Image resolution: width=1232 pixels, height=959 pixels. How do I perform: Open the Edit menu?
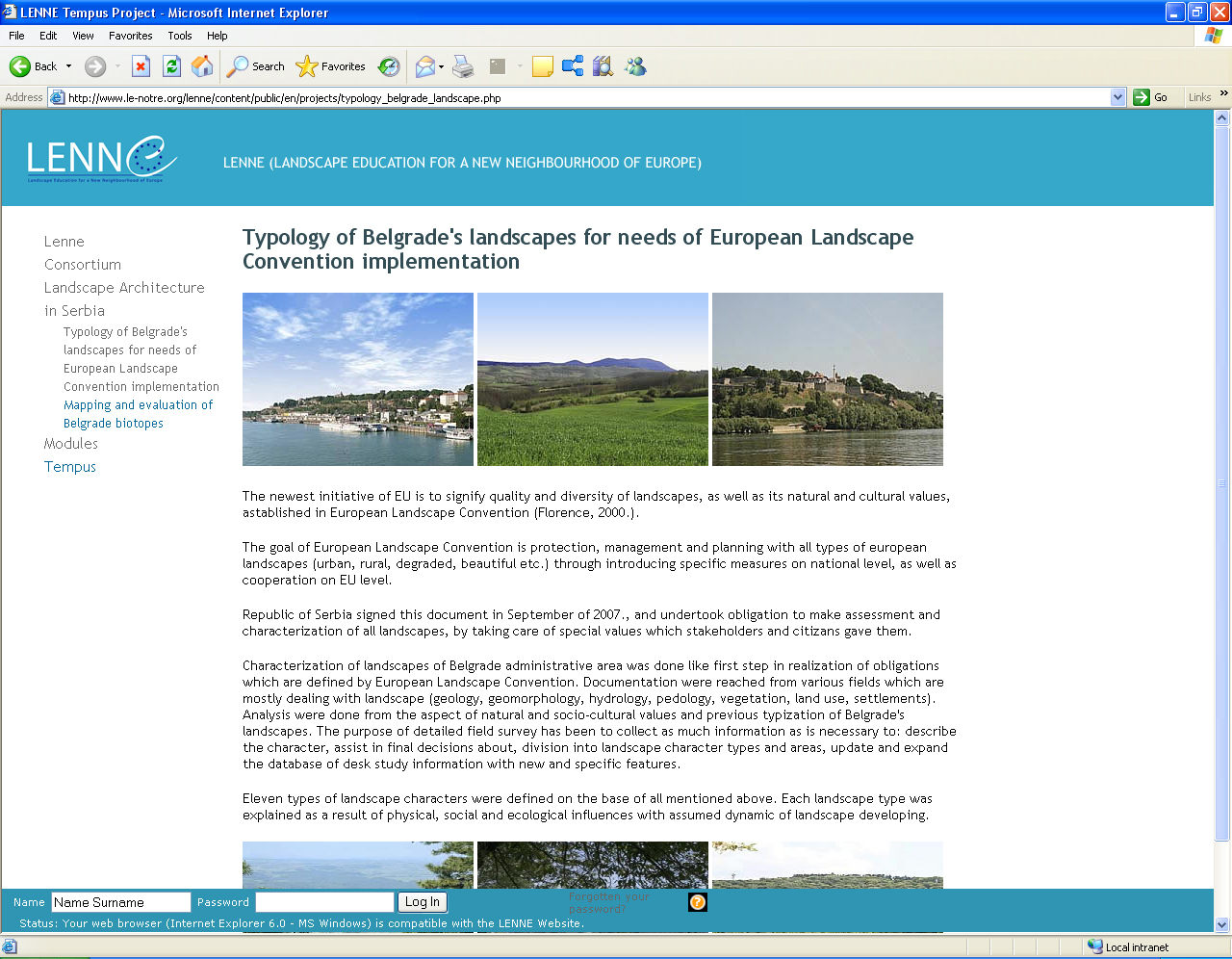click(48, 36)
